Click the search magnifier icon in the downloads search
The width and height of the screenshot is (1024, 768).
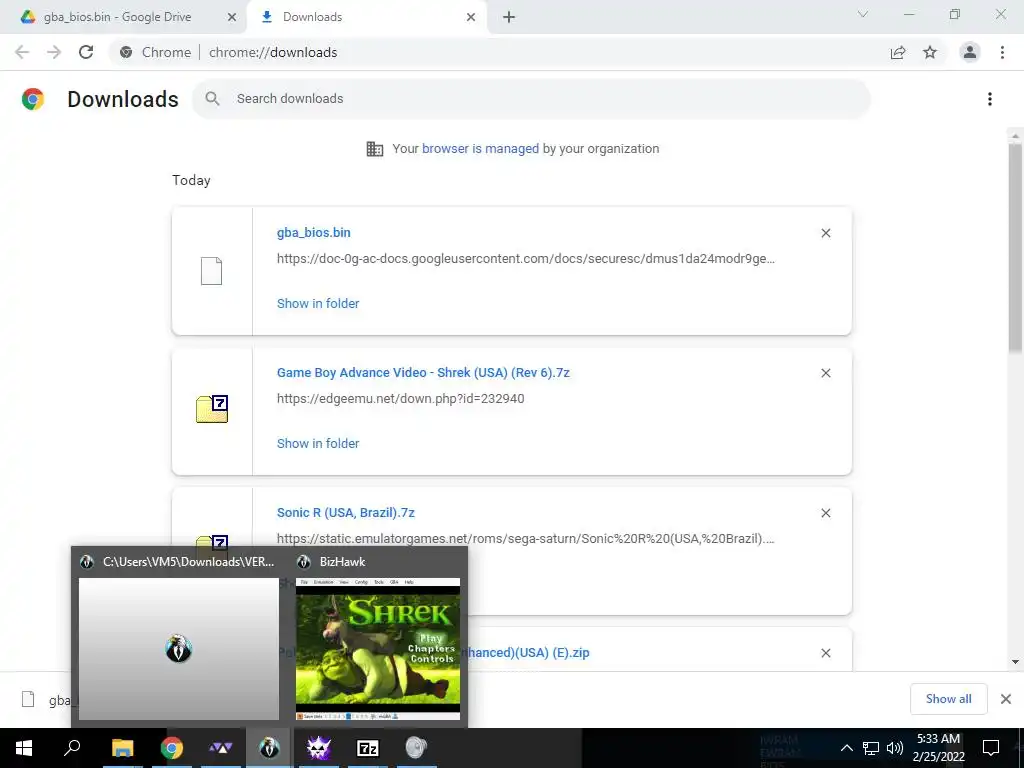pos(212,99)
